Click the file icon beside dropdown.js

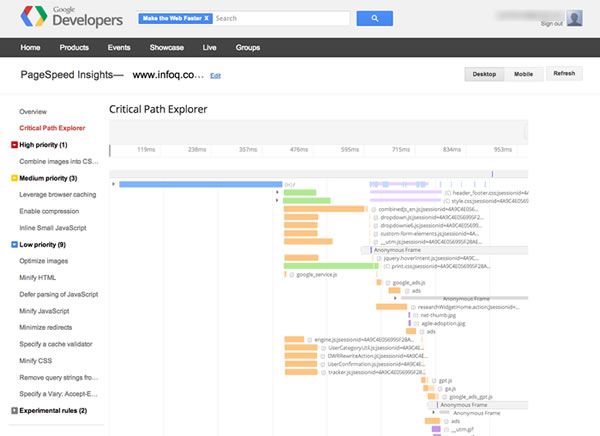[x=376, y=217]
